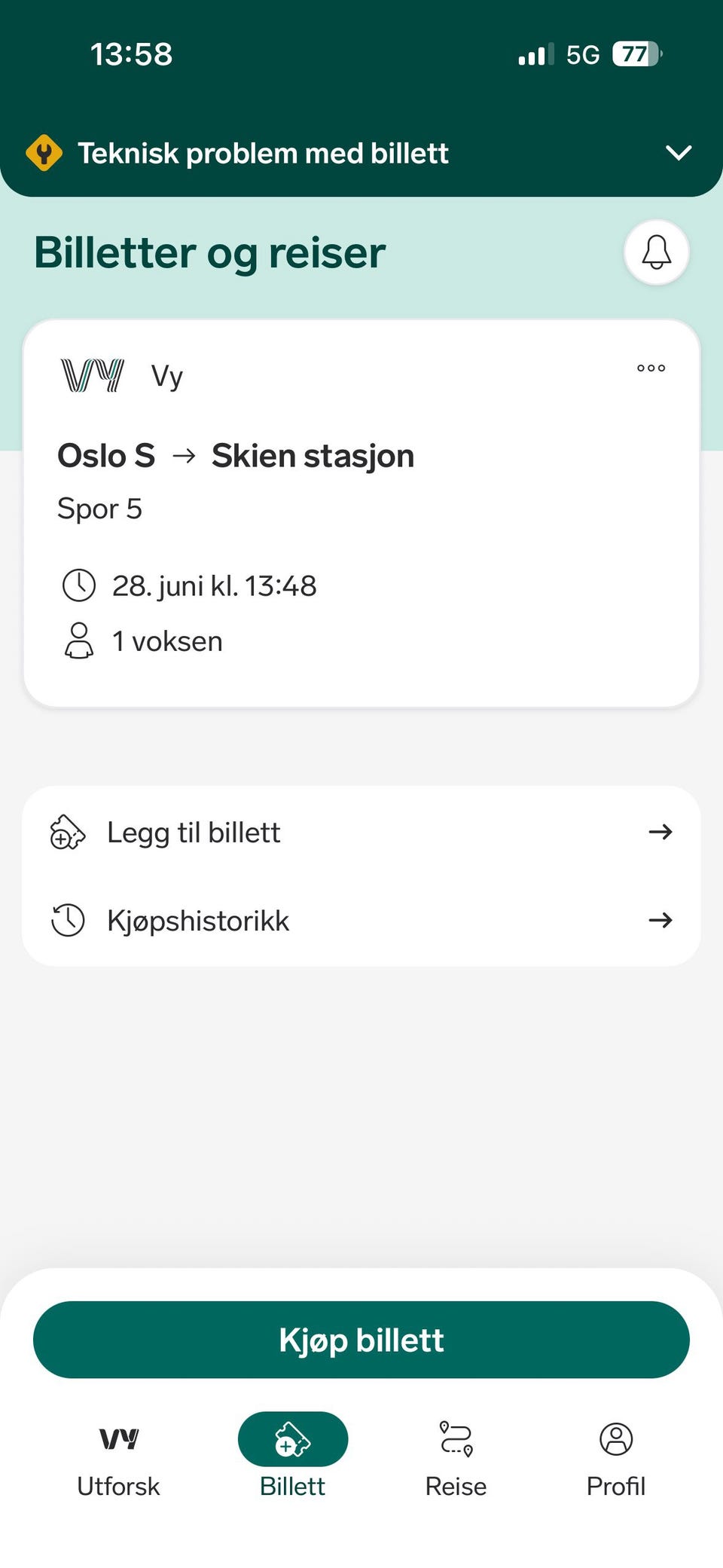723x1568 pixels.
Task: Switch to the Utforsk tab
Action: tap(118, 1459)
